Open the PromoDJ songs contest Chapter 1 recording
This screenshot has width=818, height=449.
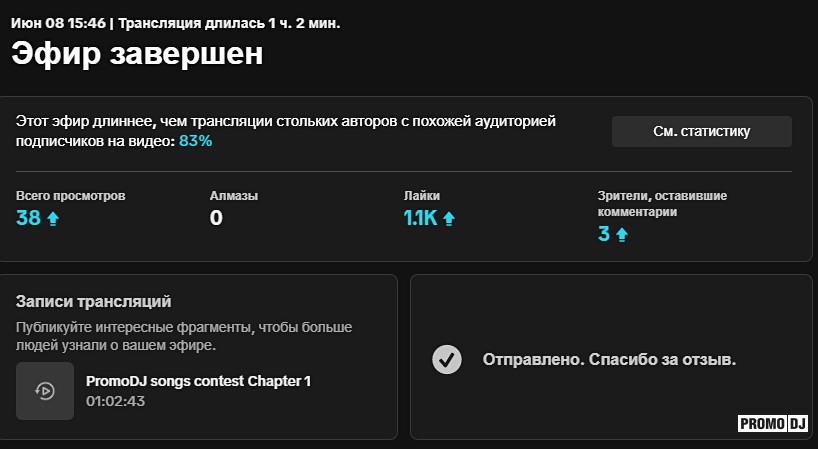click(x=199, y=381)
